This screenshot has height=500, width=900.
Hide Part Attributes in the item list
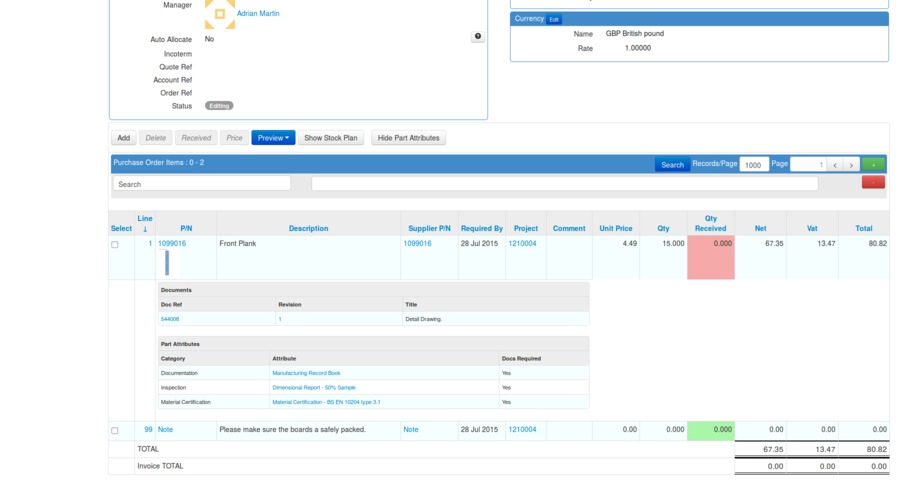pyautogui.click(x=408, y=138)
